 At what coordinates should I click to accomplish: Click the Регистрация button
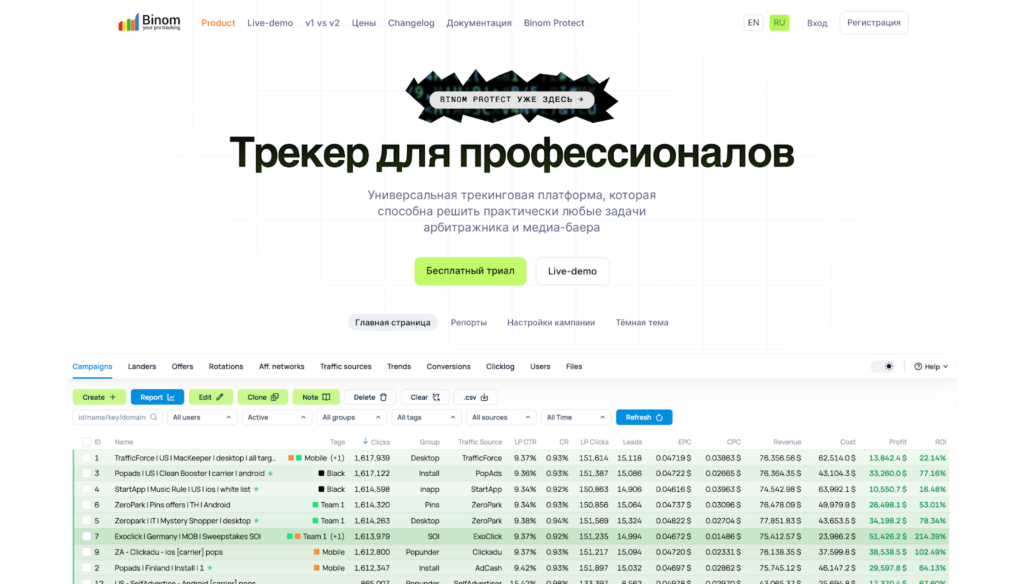[874, 23]
